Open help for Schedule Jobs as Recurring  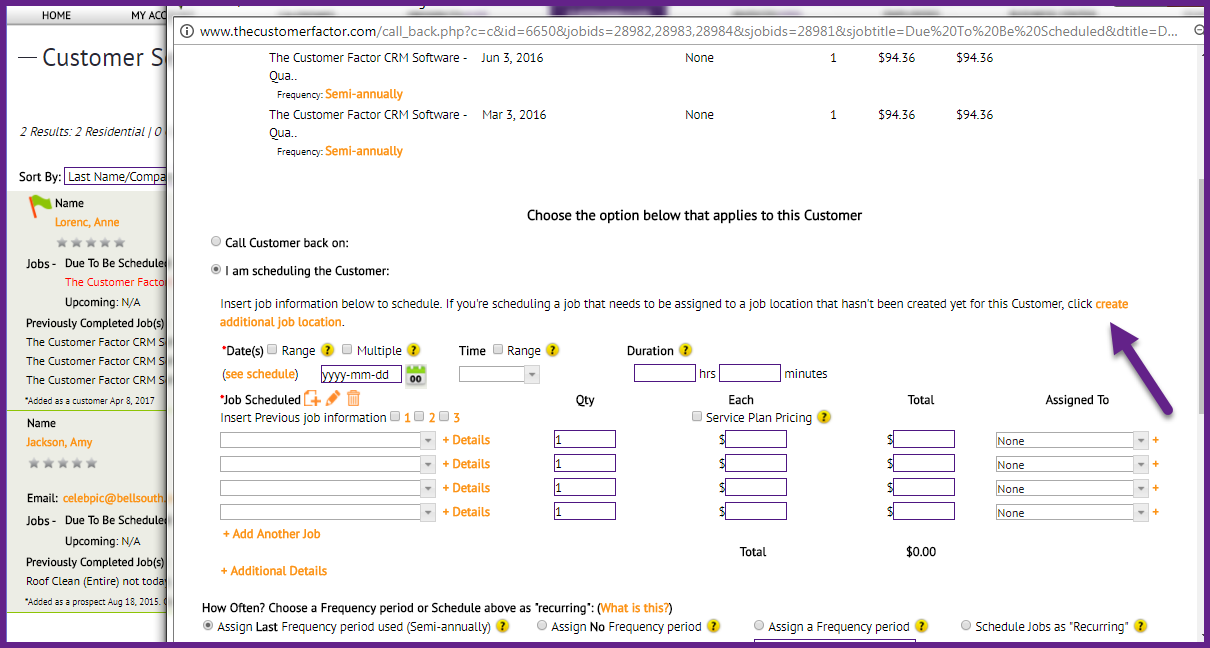click(x=1139, y=626)
